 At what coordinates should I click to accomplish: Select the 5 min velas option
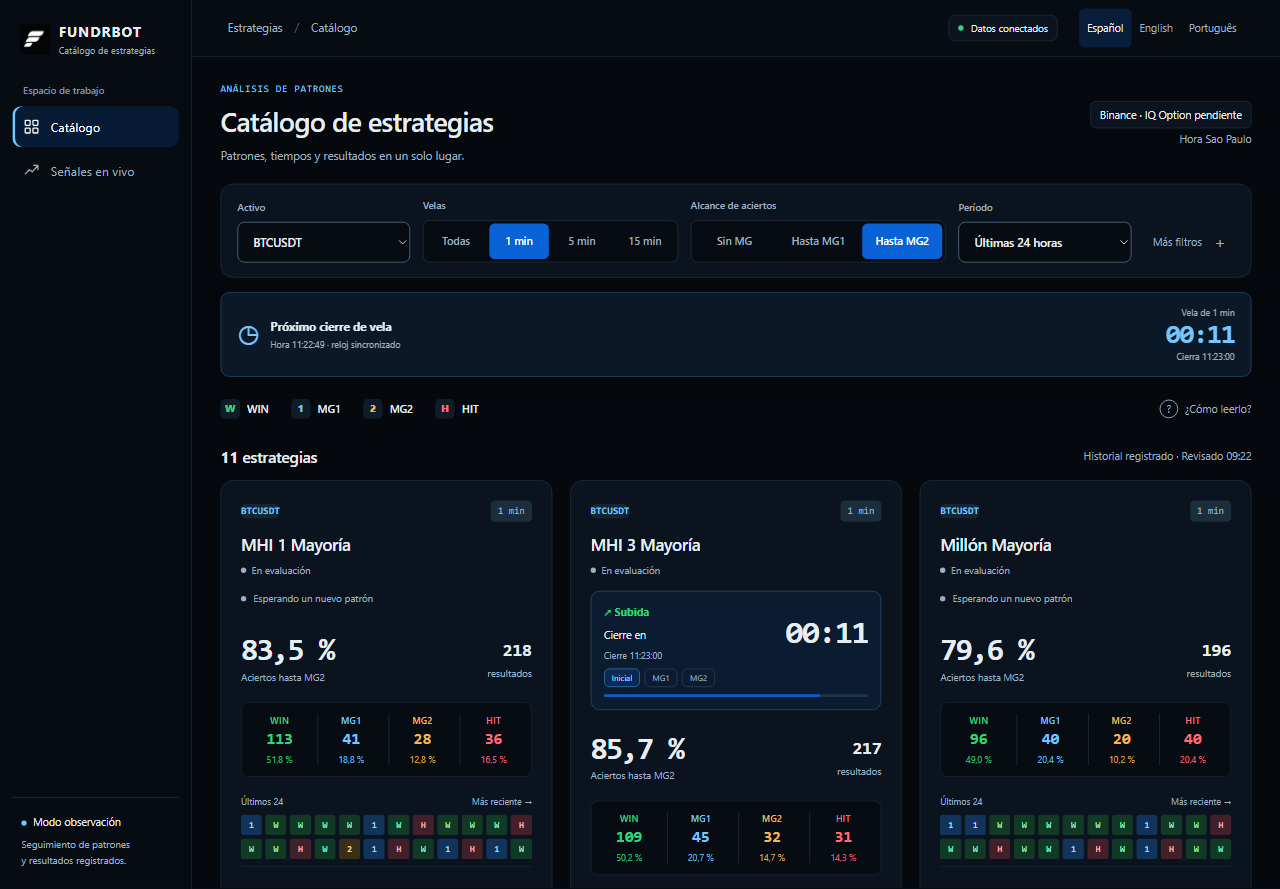click(582, 241)
